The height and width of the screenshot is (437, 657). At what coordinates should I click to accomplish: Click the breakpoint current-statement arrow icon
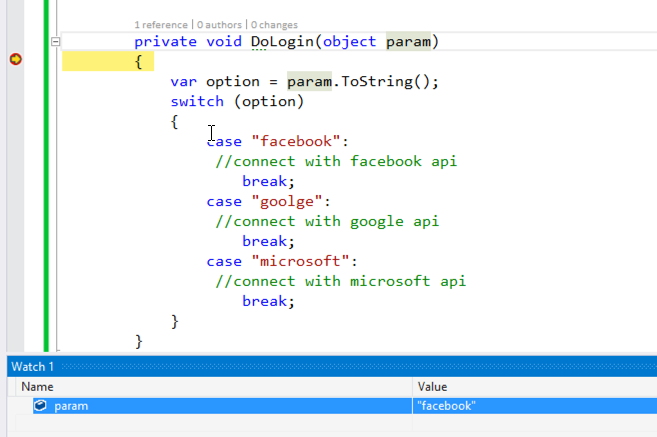[x=16, y=59]
